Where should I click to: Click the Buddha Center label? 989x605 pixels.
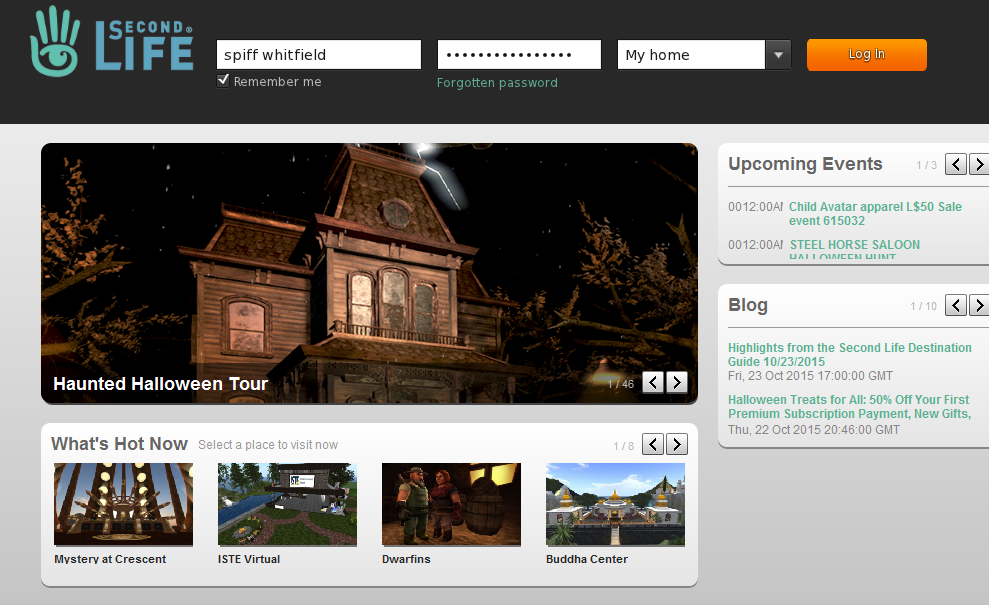pyautogui.click(x=587, y=559)
